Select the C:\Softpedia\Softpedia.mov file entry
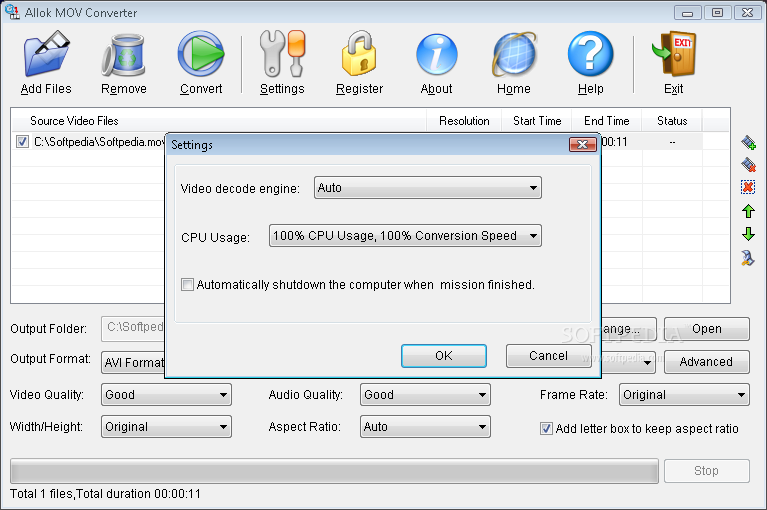 (x=99, y=142)
